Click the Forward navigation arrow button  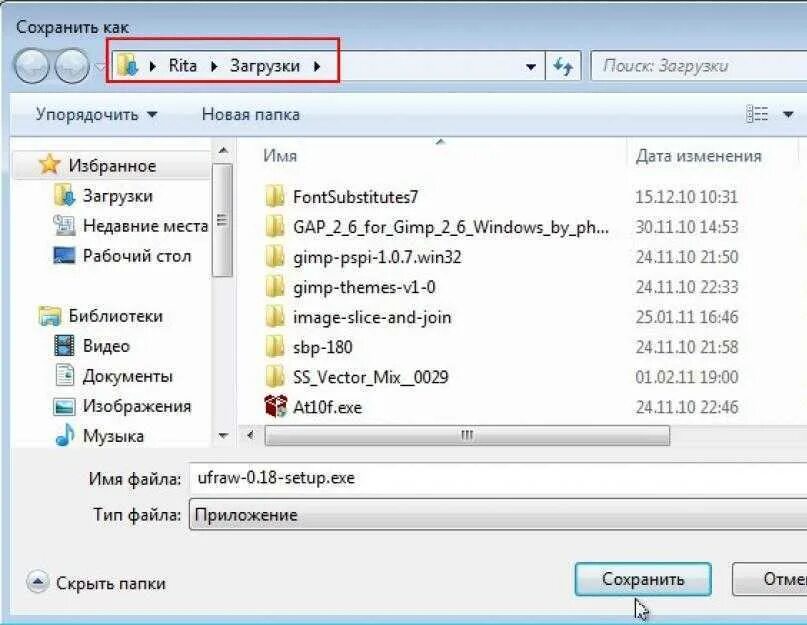point(72,66)
